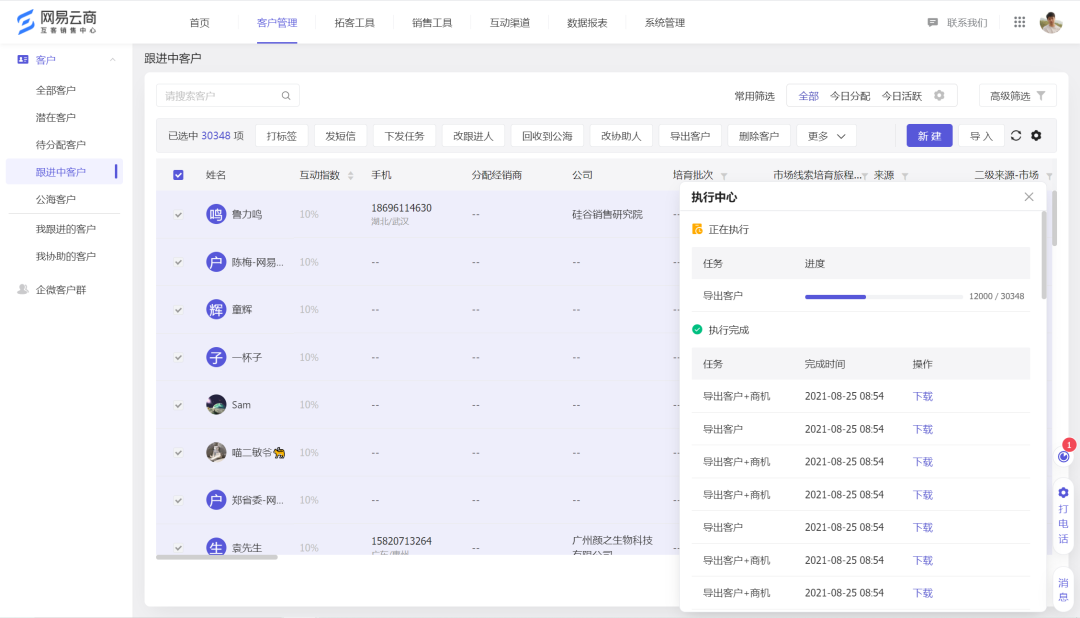
Task: Click the 请搜索客户 search input field
Action: pyautogui.click(x=210, y=95)
